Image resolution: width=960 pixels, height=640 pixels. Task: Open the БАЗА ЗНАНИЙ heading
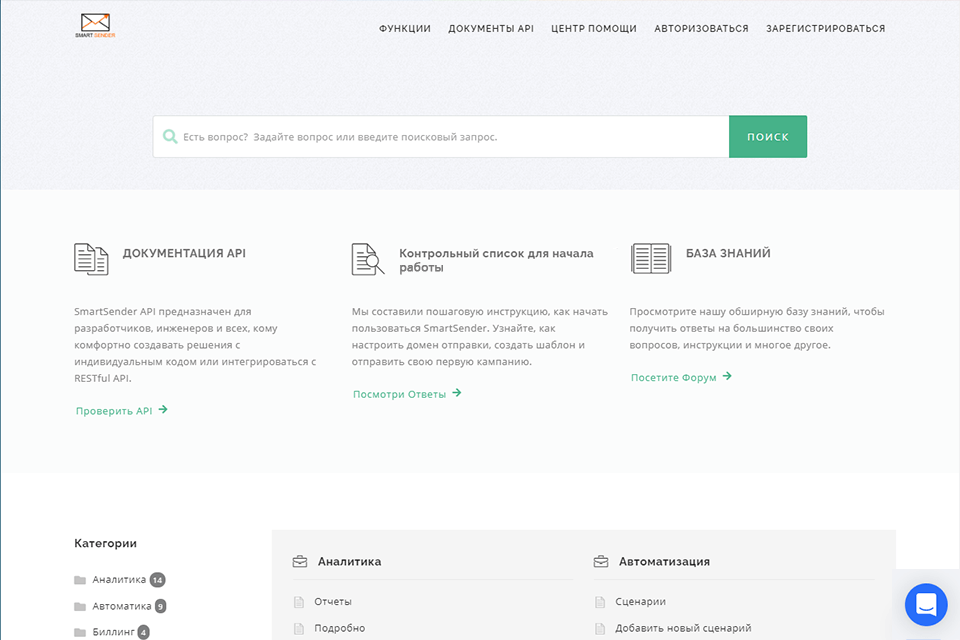728,254
